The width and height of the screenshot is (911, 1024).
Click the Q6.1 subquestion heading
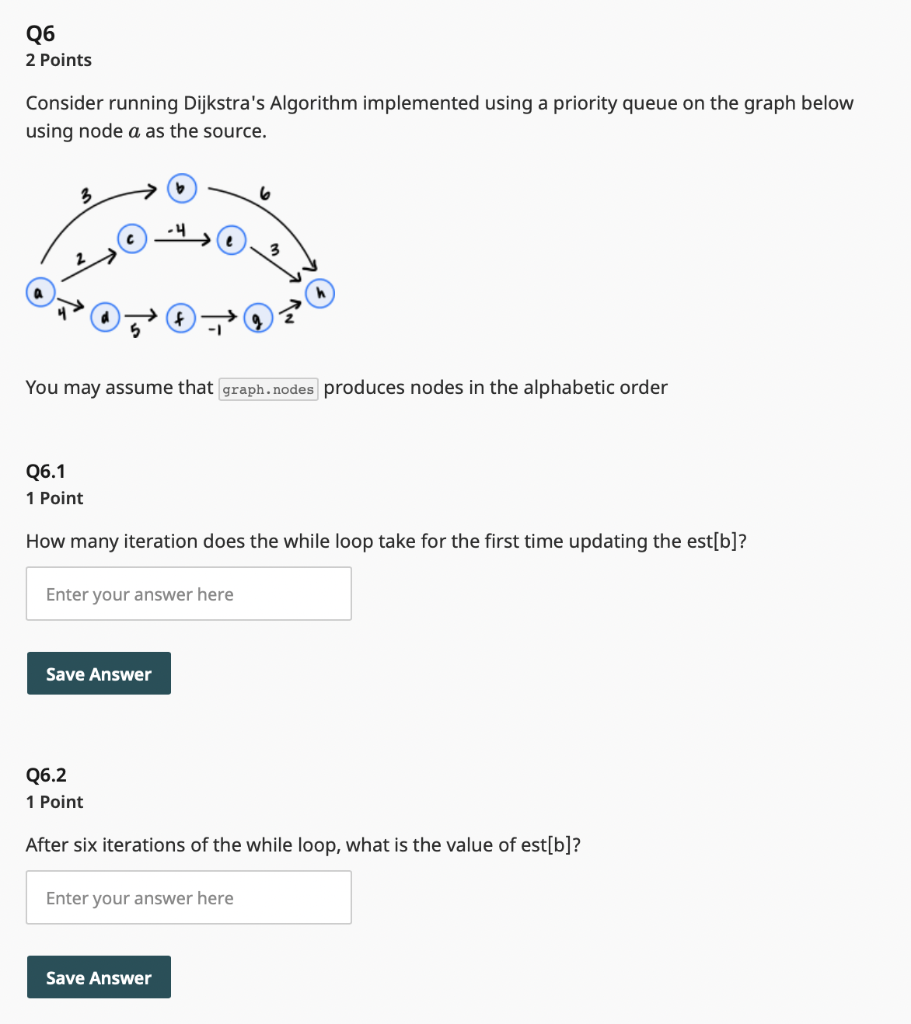(46, 471)
